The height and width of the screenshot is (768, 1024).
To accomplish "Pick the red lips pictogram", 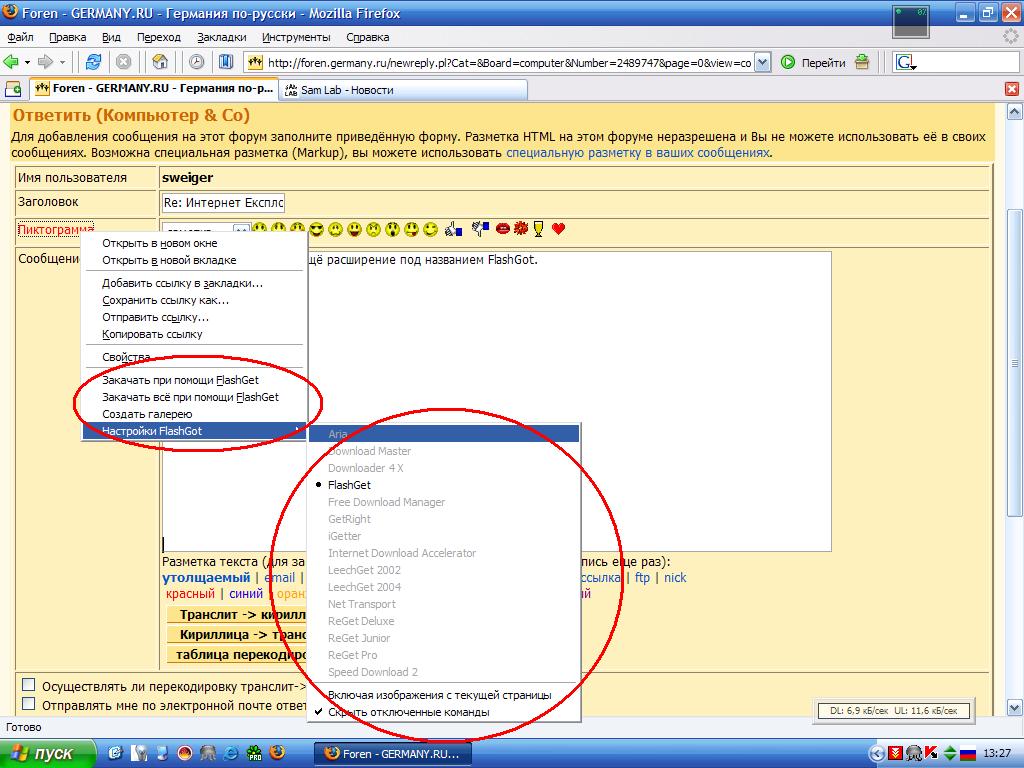I will coord(502,229).
